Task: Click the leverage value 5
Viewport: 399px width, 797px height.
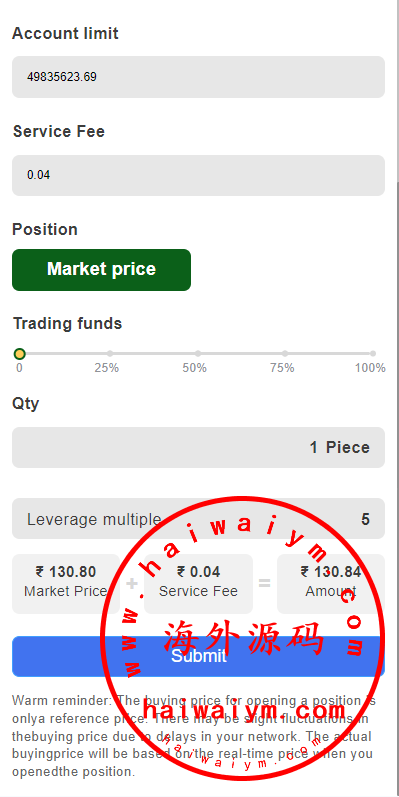Action: pyautogui.click(x=365, y=519)
